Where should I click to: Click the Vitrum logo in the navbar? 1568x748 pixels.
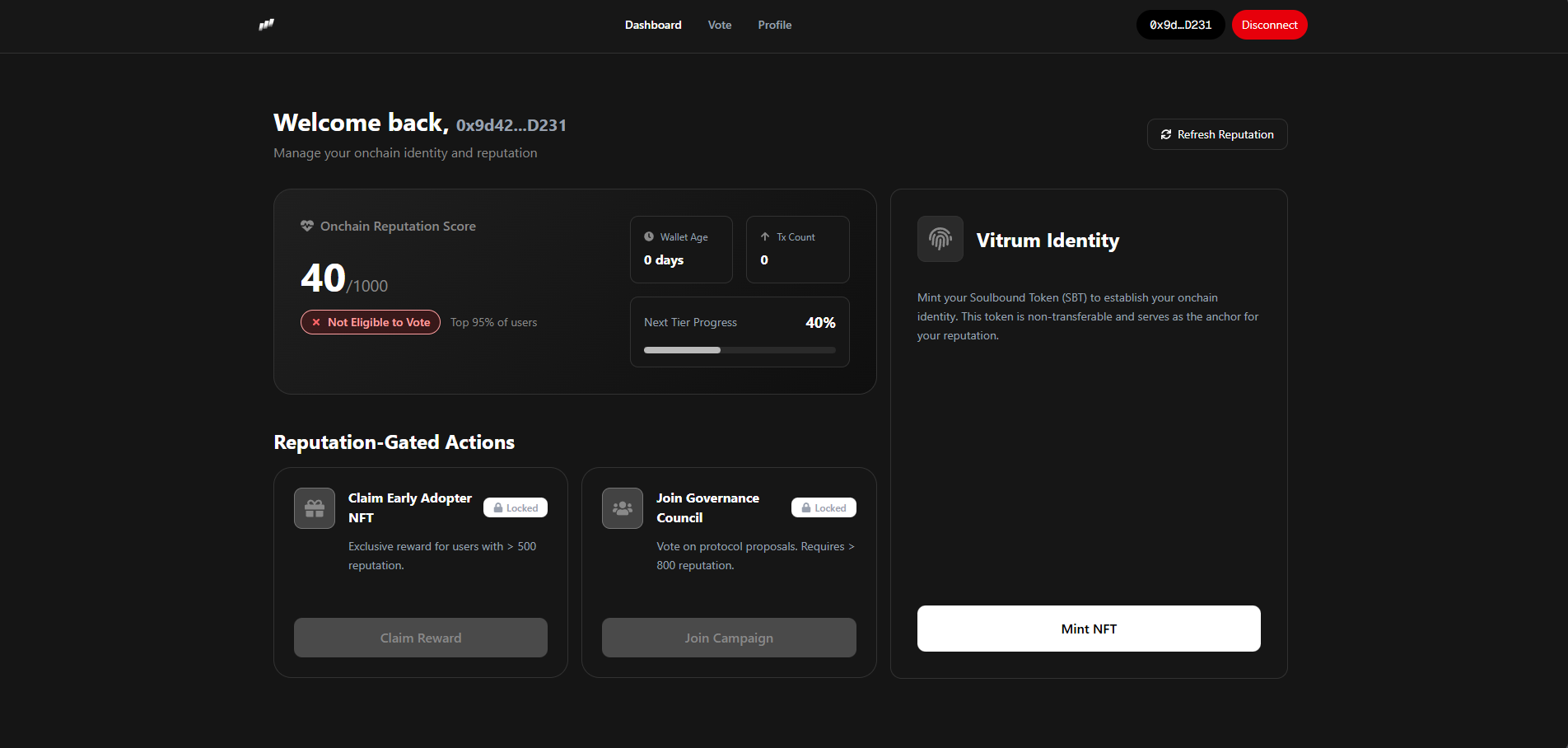(266, 25)
